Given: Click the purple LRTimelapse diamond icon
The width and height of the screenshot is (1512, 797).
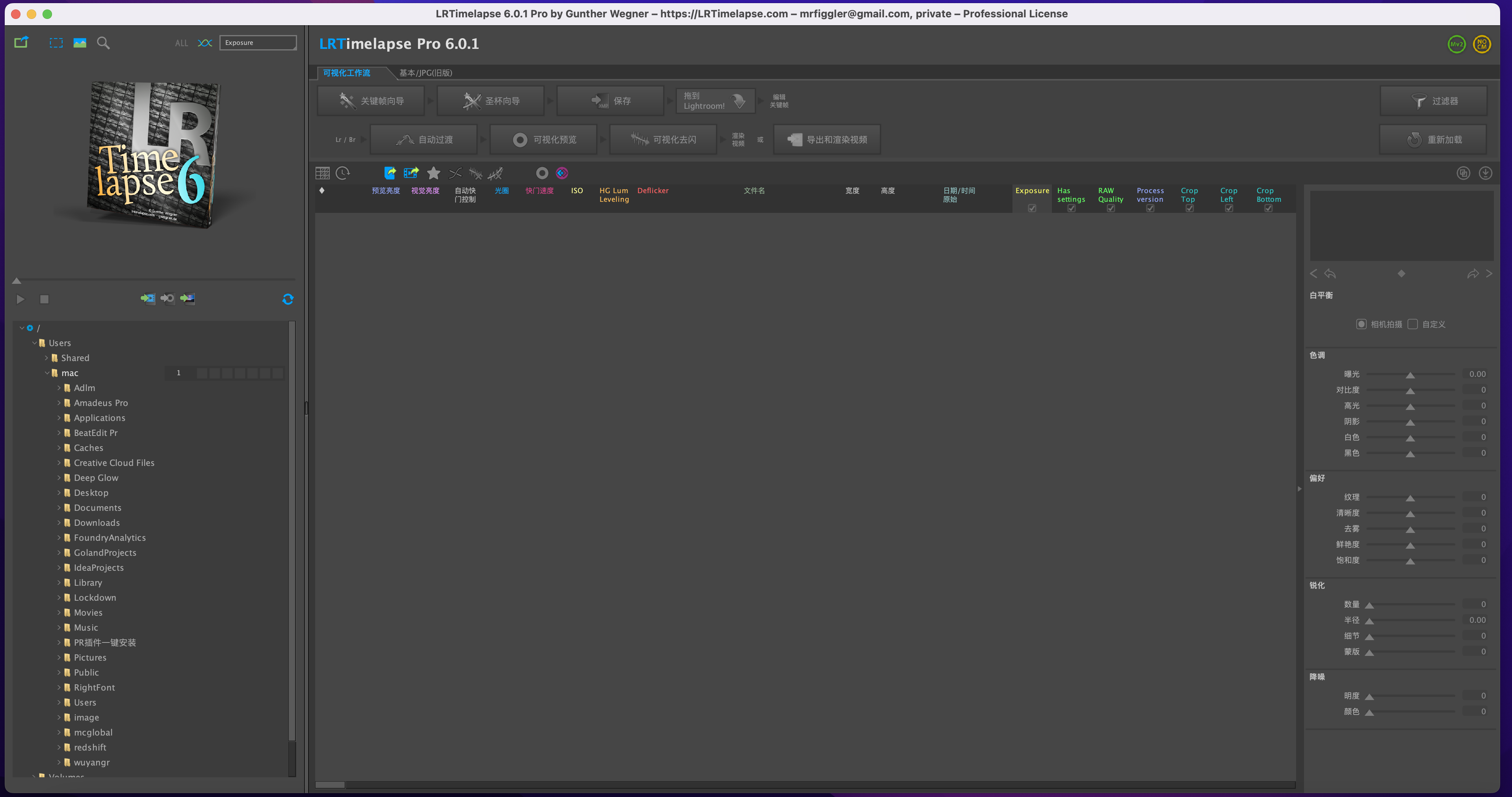Looking at the screenshot, I should (x=562, y=173).
